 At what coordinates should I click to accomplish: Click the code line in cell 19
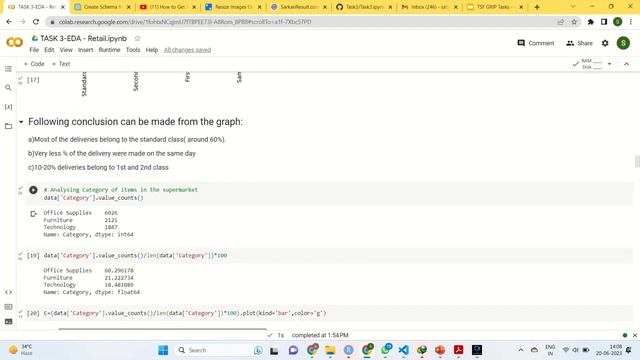coord(135,256)
